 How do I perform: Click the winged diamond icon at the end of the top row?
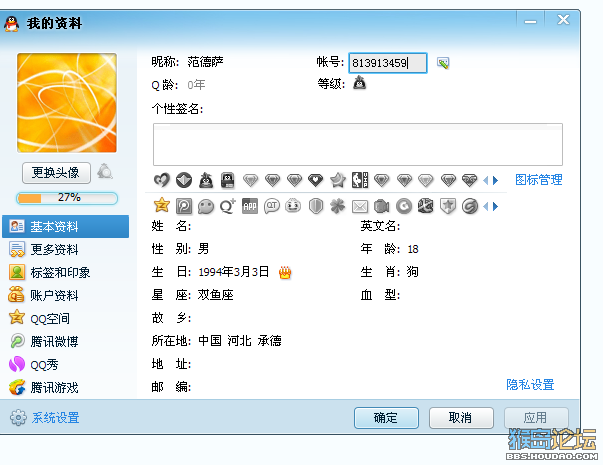(x=470, y=180)
